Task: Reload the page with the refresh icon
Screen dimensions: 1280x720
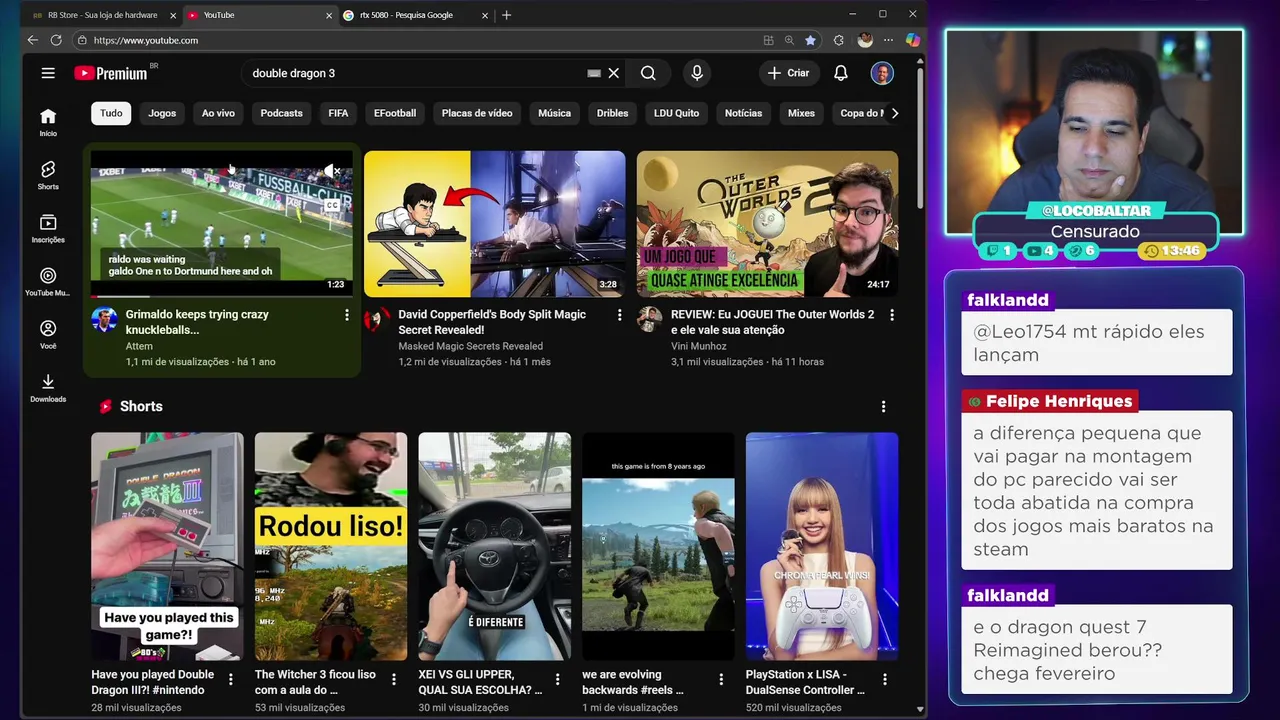Action: coord(56,40)
